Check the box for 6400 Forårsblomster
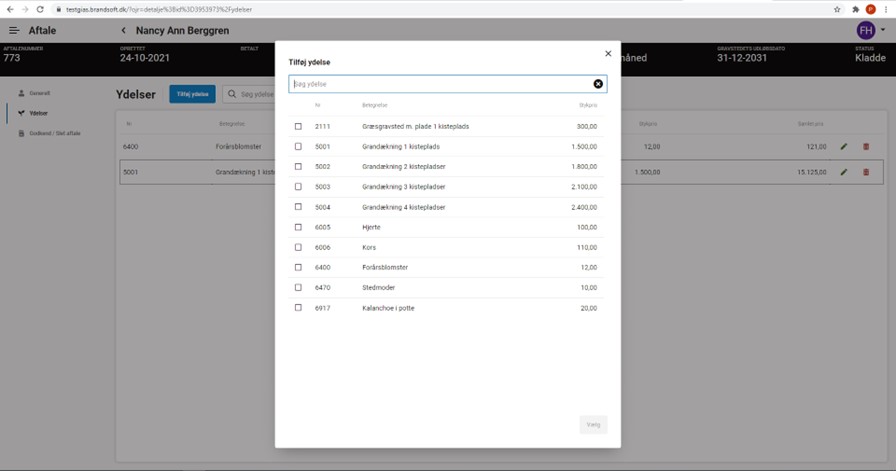This screenshot has width=896, height=471. (x=298, y=267)
